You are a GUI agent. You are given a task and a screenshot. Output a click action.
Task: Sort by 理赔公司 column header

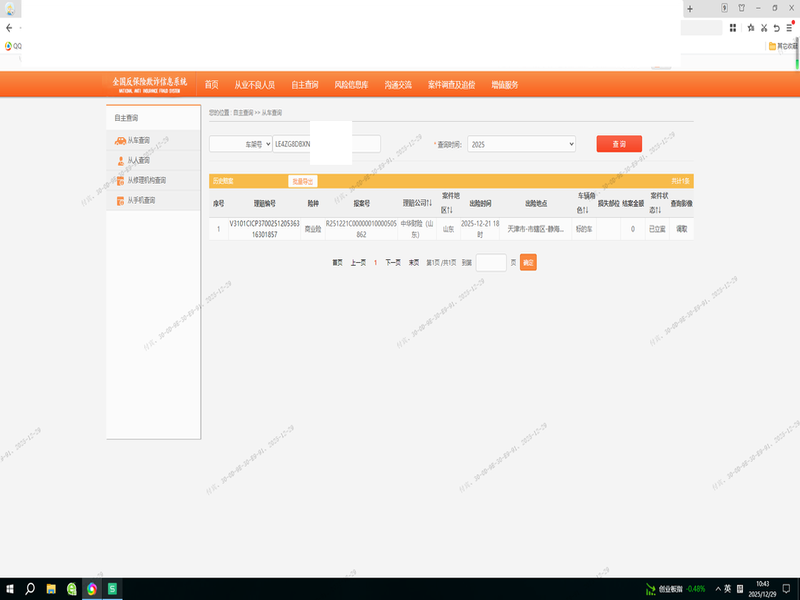(416, 203)
